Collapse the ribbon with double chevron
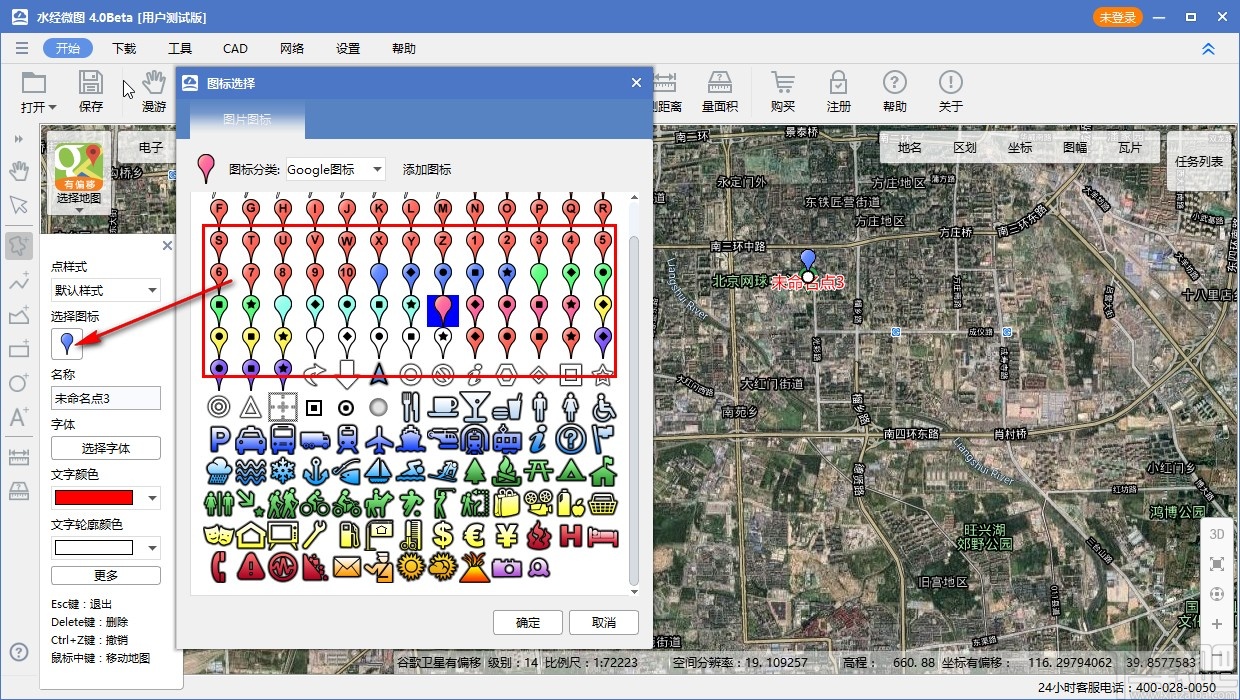The image size is (1240, 700). click(x=1208, y=48)
